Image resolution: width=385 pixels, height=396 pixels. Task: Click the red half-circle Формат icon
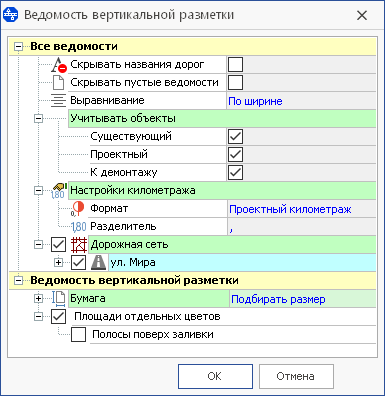click(x=78, y=209)
